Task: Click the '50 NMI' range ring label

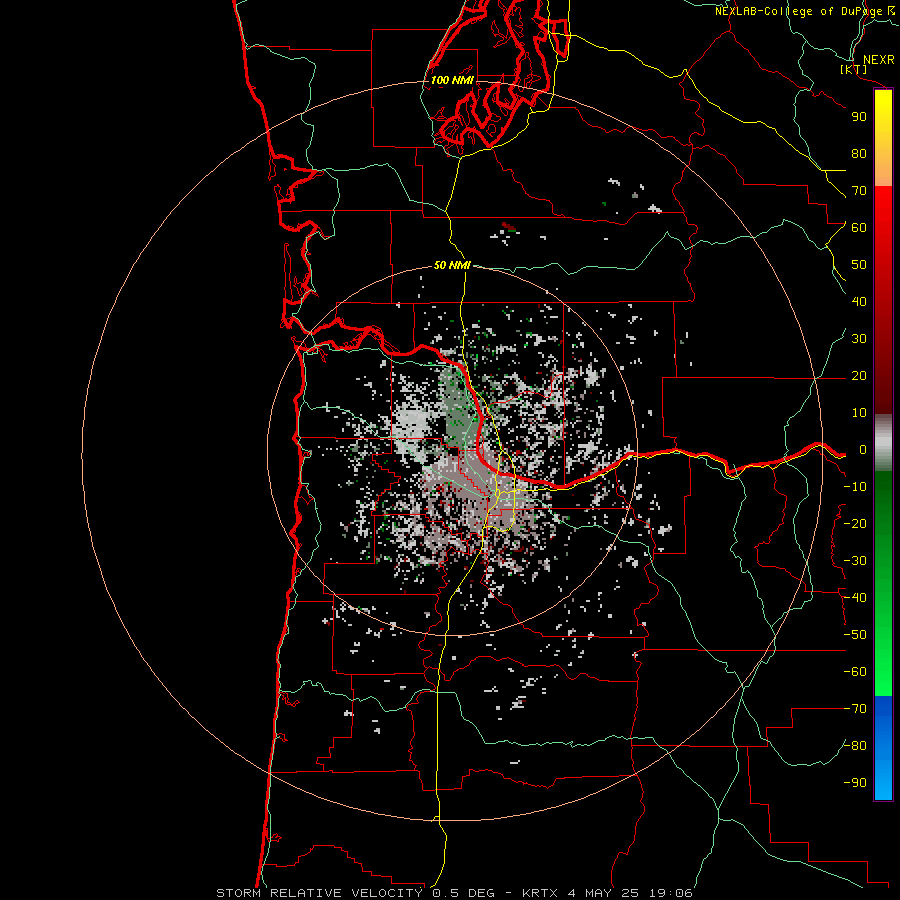Action: pyautogui.click(x=452, y=265)
